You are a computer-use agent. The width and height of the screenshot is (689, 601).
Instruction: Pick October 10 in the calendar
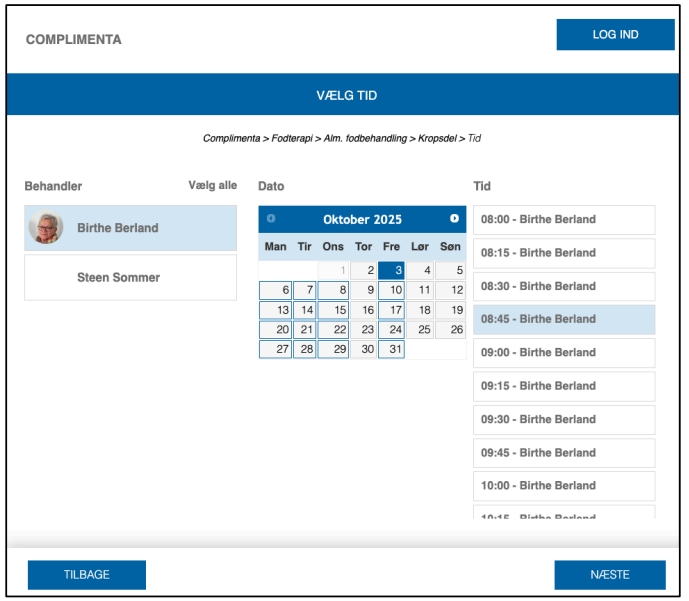(x=391, y=290)
